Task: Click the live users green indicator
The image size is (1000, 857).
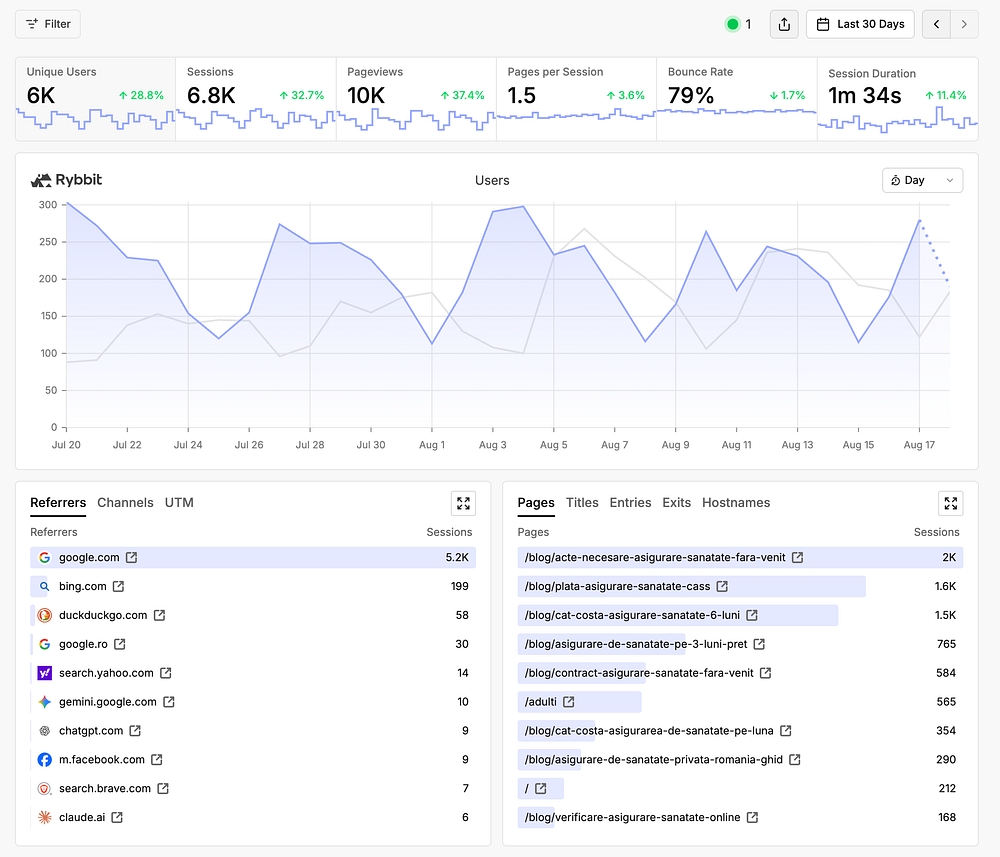Action: pos(733,24)
